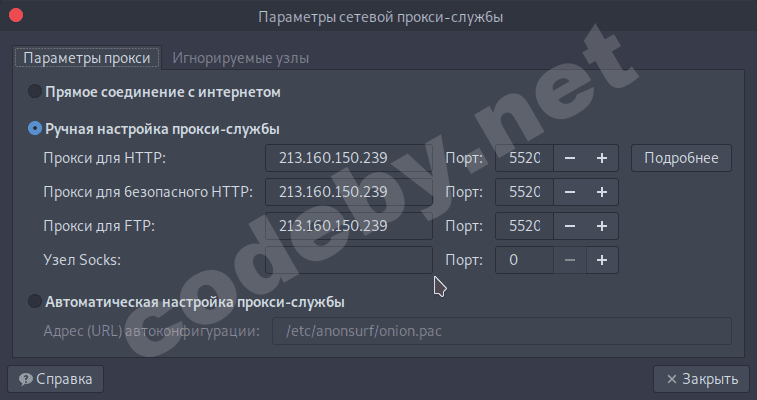
Task: Click the Прокси для FTP address field
Action: tap(349, 226)
